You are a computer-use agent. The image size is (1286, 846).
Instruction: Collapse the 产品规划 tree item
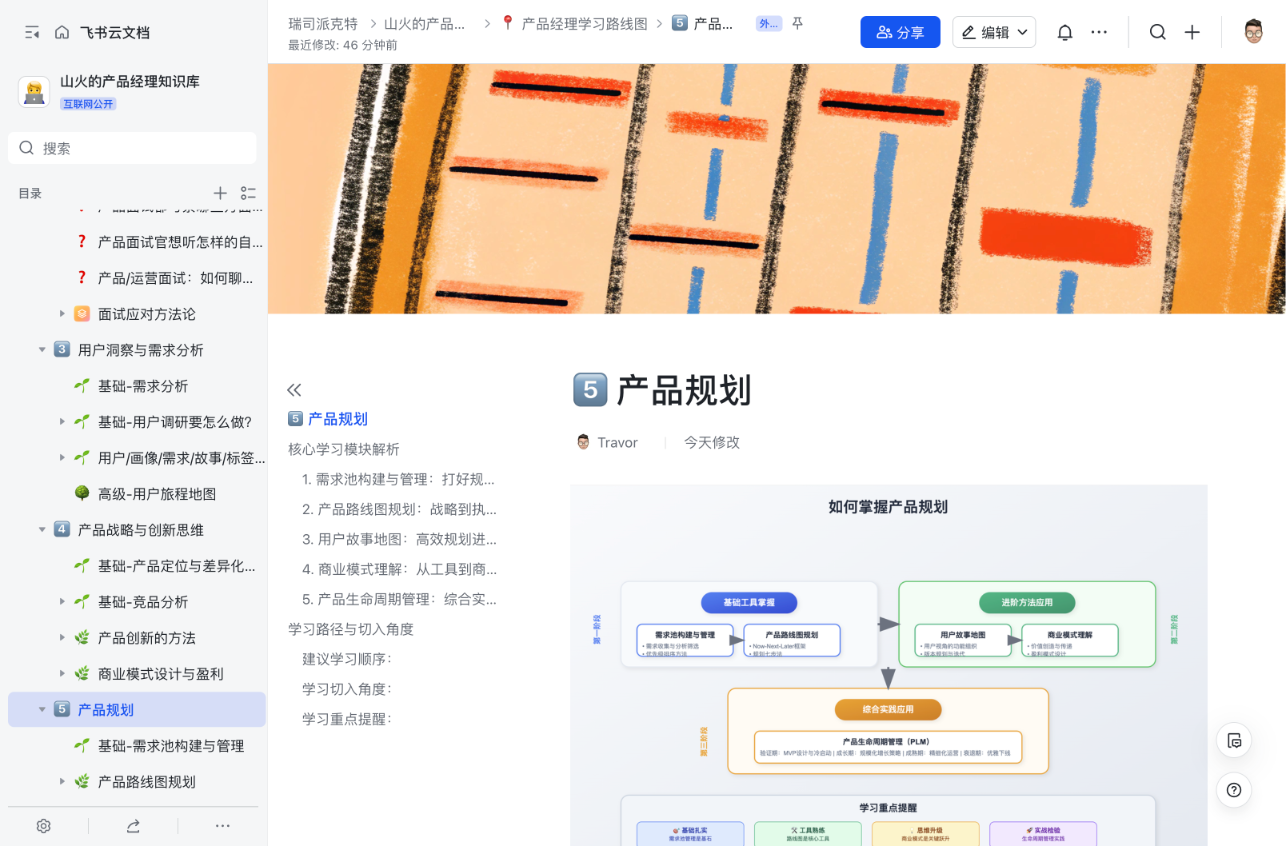pos(42,708)
